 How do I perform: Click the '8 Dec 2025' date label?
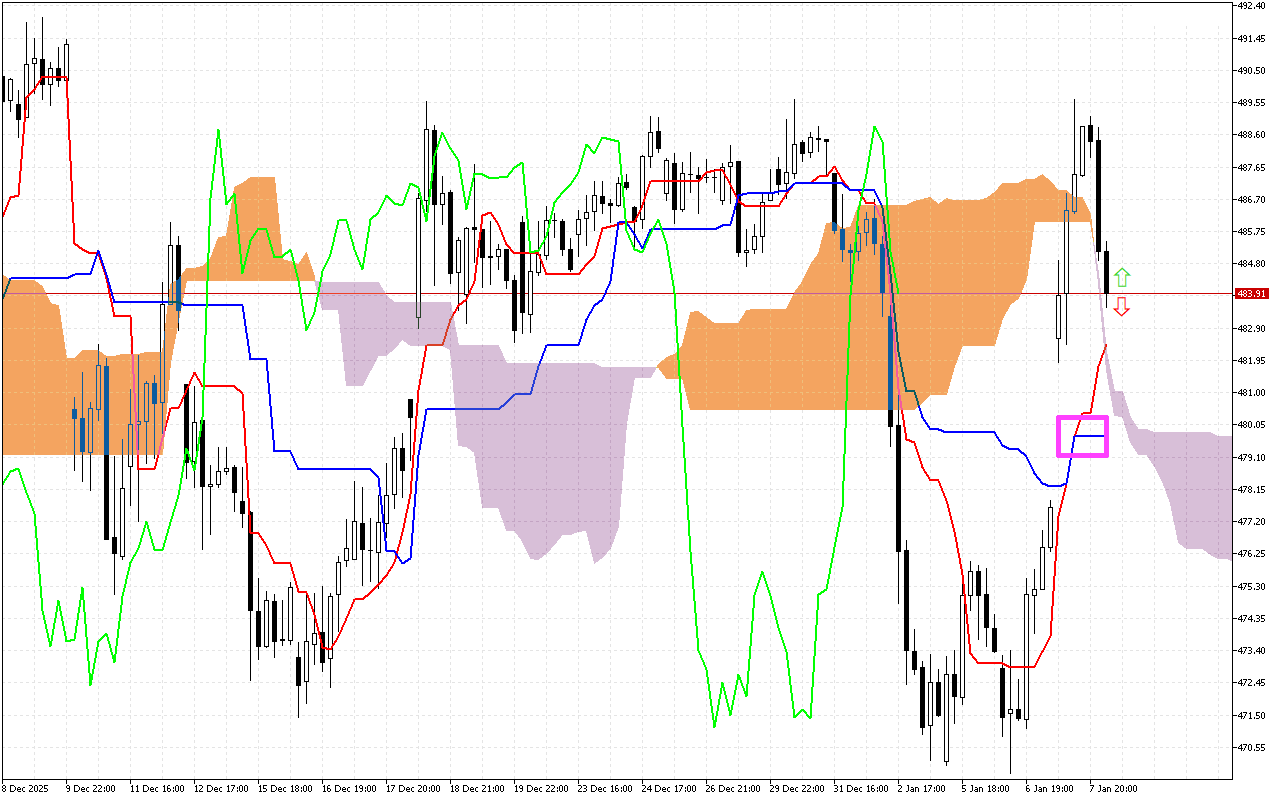click(x=25, y=788)
